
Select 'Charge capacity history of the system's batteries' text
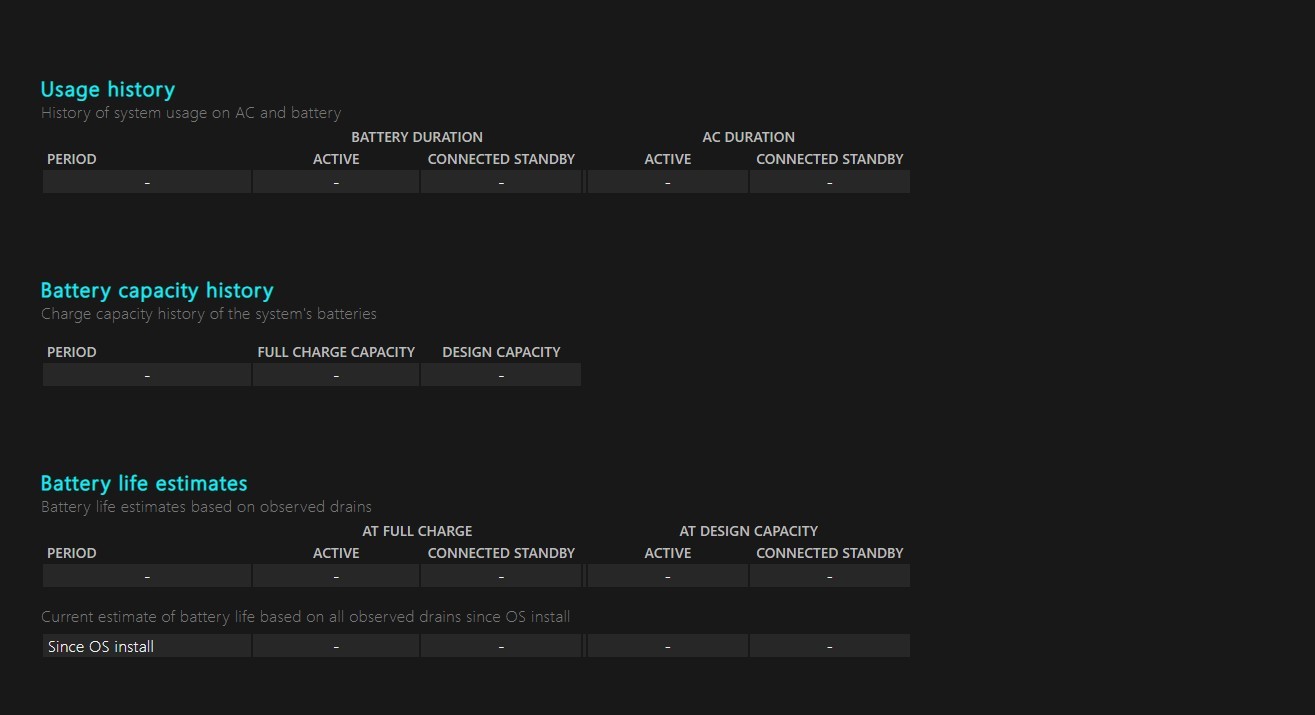pos(209,314)
